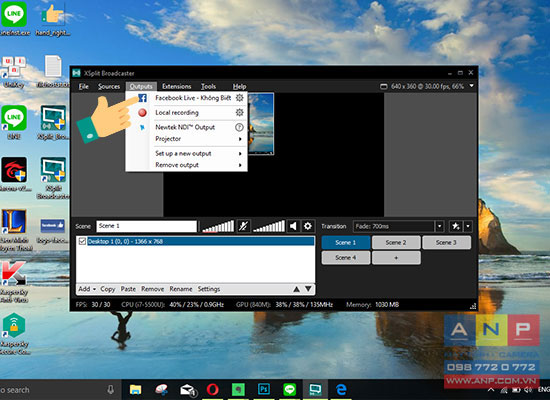Open Microsoft Edge from taskbar

(341, 389)
